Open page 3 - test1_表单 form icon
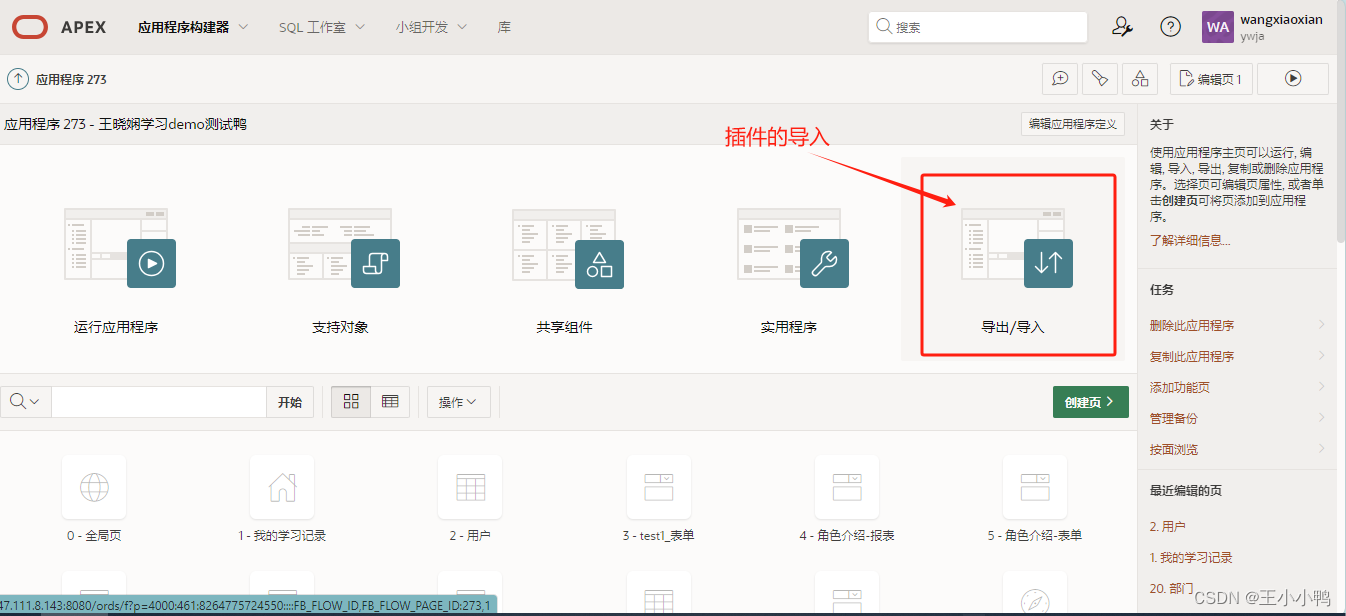The image size is (1346, 616). (x=659, y=487)
